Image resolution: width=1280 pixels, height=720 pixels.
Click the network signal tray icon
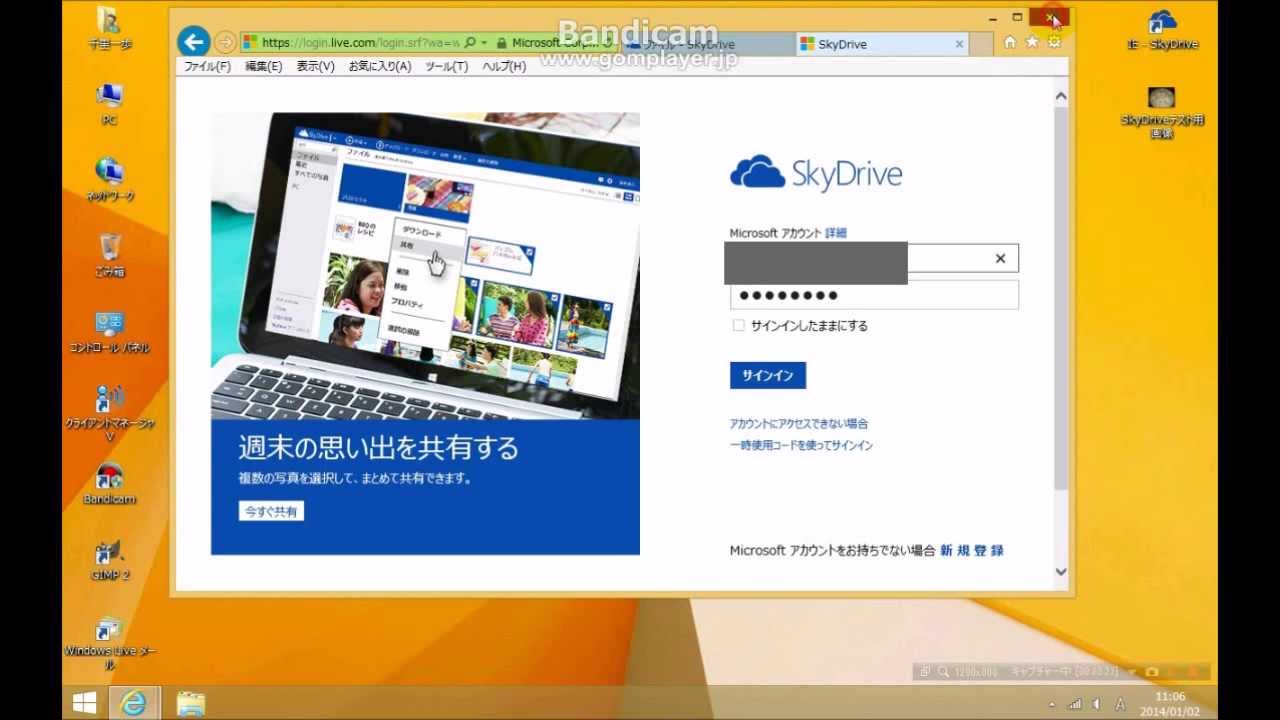click(x=1075, y=705)
